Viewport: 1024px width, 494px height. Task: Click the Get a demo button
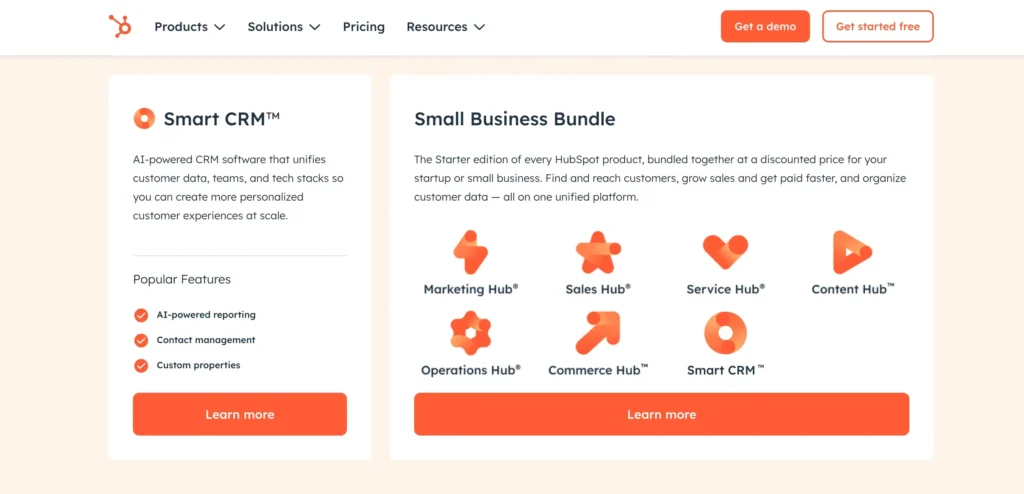(x=765, y=27)
